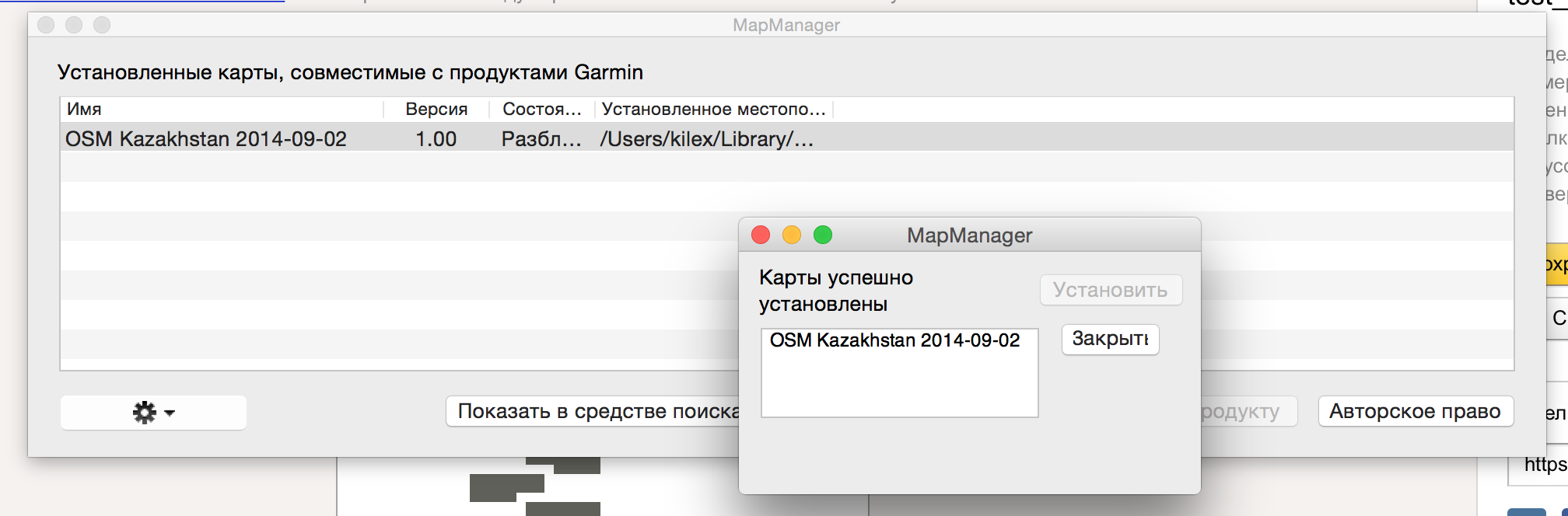Screen dimensions: 1568x516
Task: Click the Закрыть button in dialog
Action: click(x=1111, y=339)
